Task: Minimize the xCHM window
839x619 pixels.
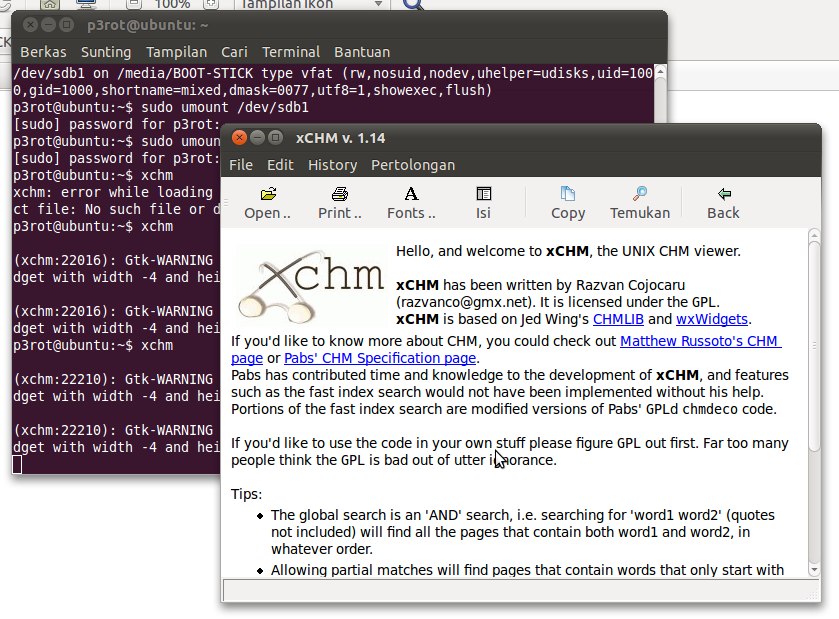Action: [x=257, y=138]
